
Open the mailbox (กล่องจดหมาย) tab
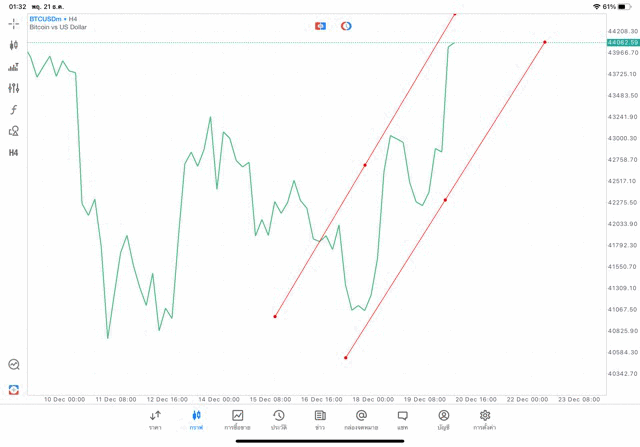(x=361, y=419)
